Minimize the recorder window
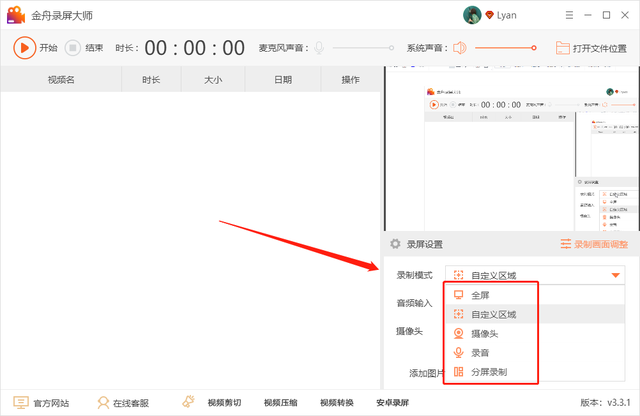Screen dimensions: 640x416 [588, 15]
